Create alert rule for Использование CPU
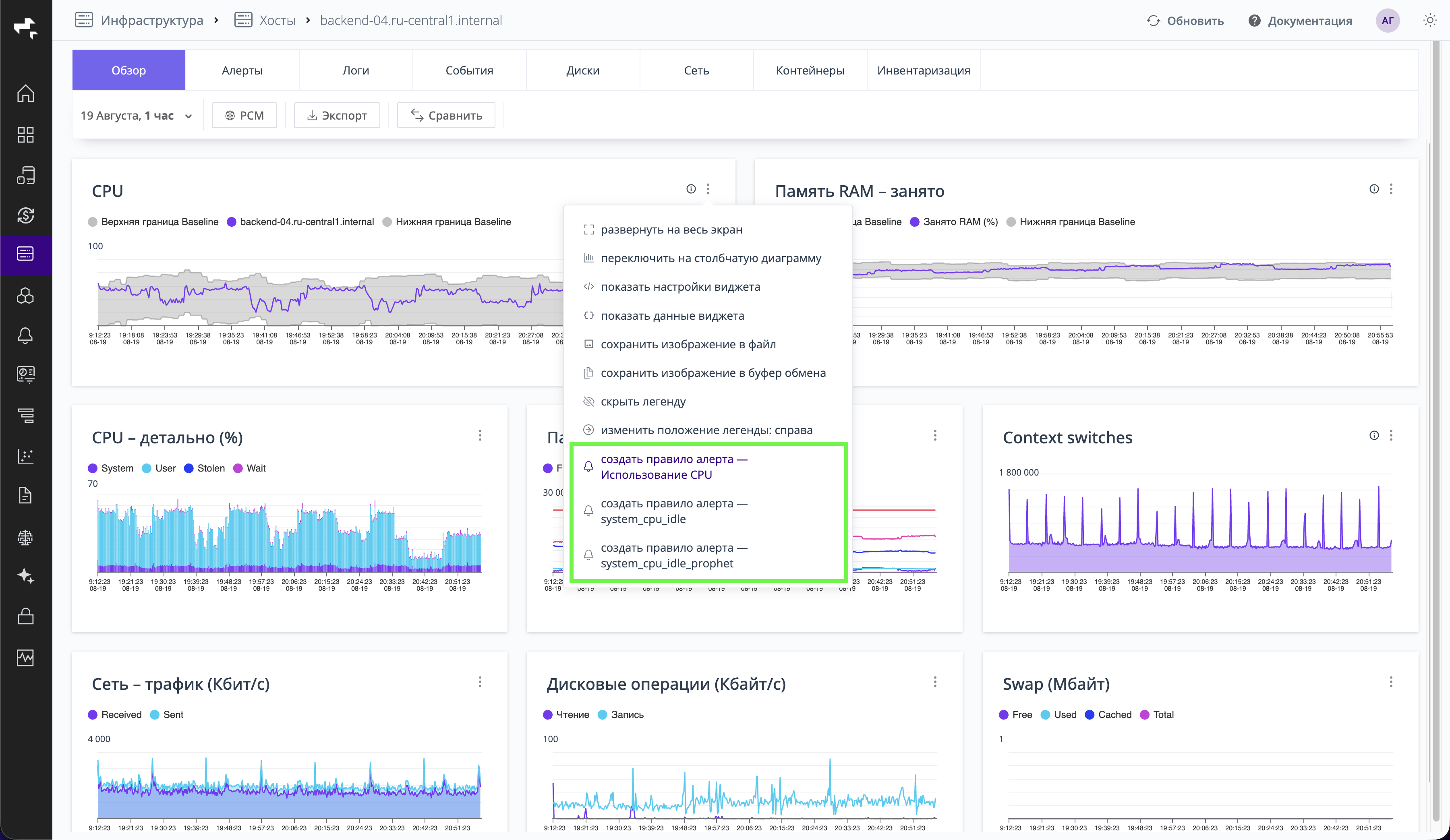Image resolution: width=1450 pixels, height=840 pixels. coord(708,467)
